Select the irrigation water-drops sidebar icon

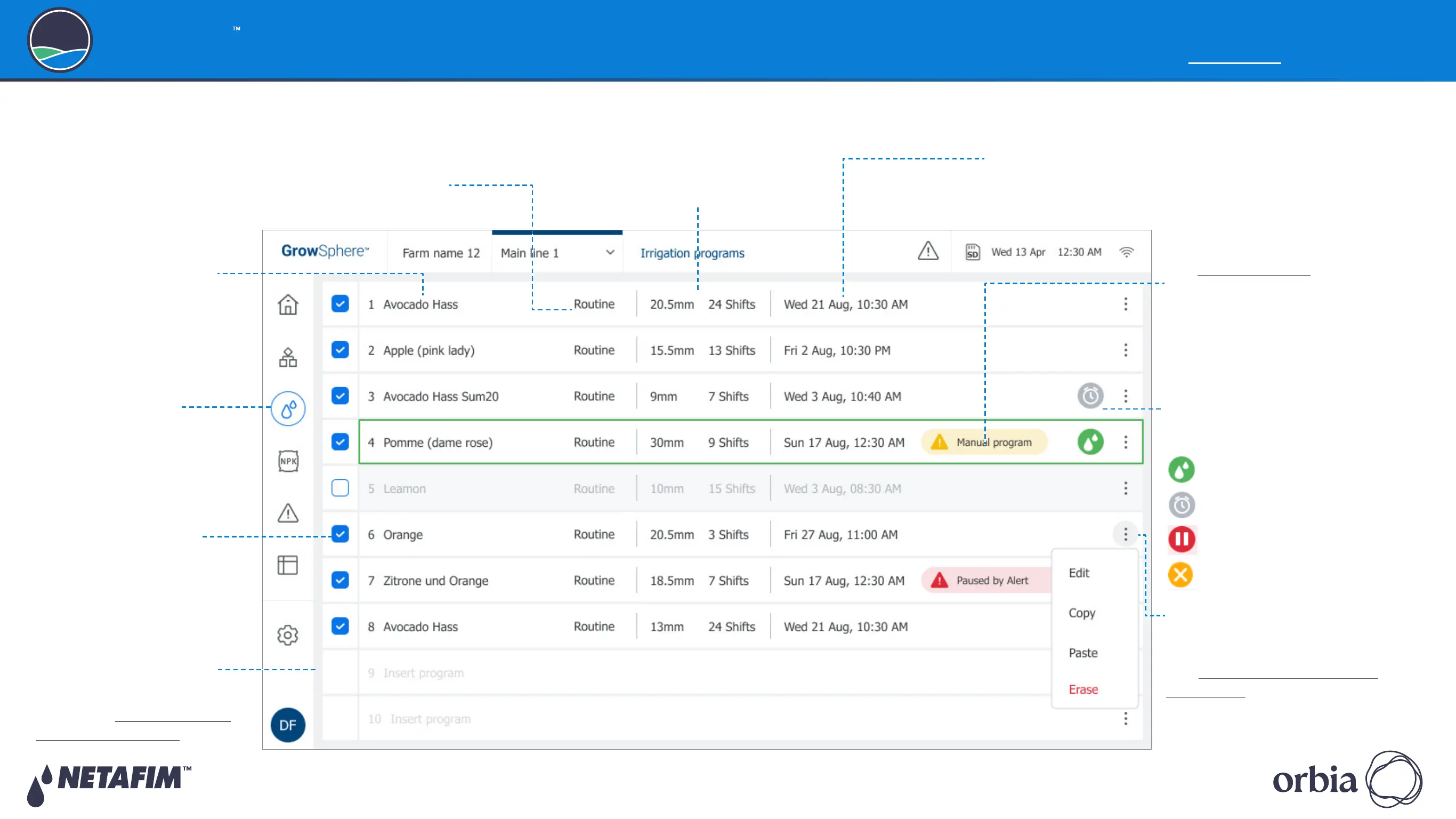pos(288,408)
